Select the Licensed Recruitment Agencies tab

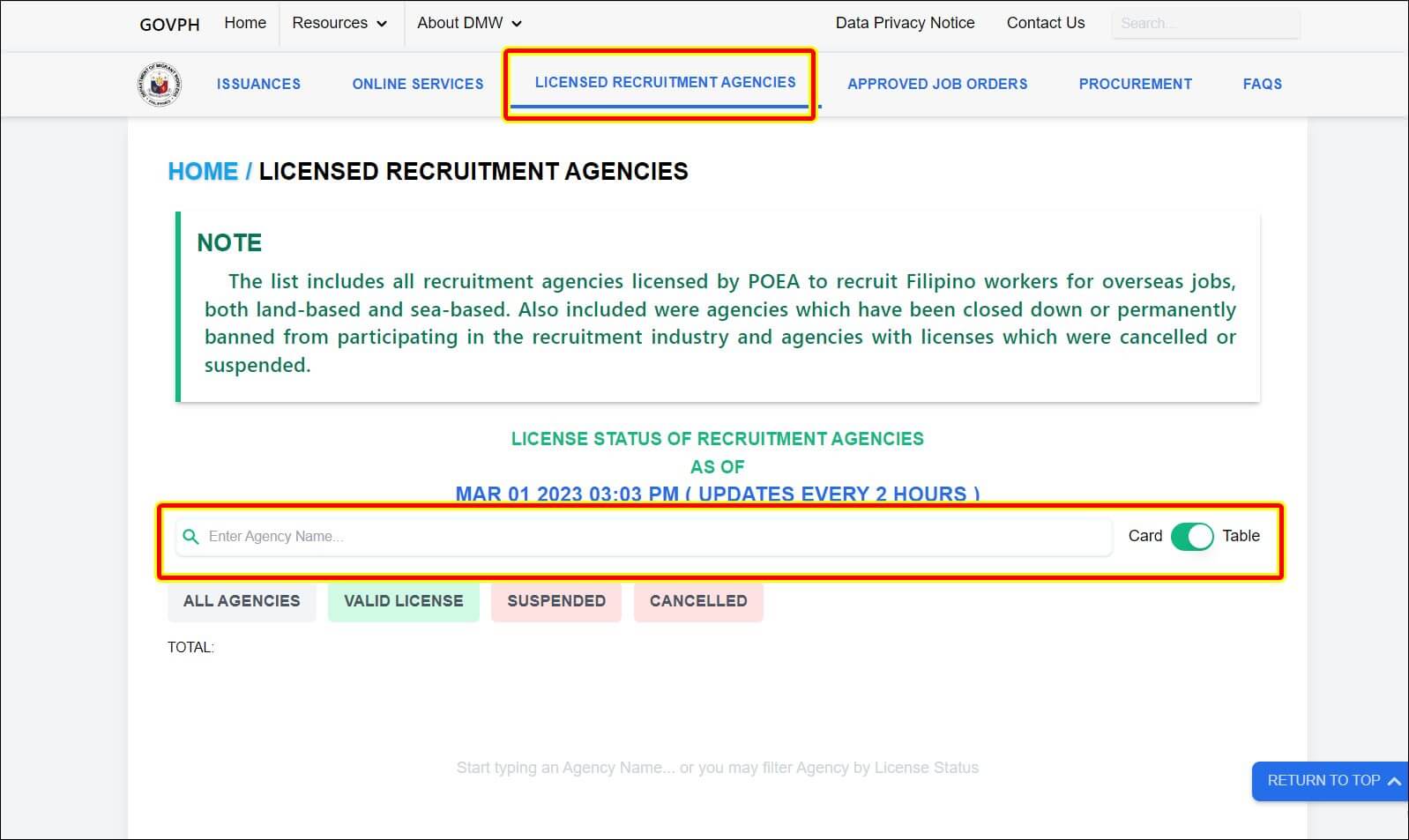(665, 82)
